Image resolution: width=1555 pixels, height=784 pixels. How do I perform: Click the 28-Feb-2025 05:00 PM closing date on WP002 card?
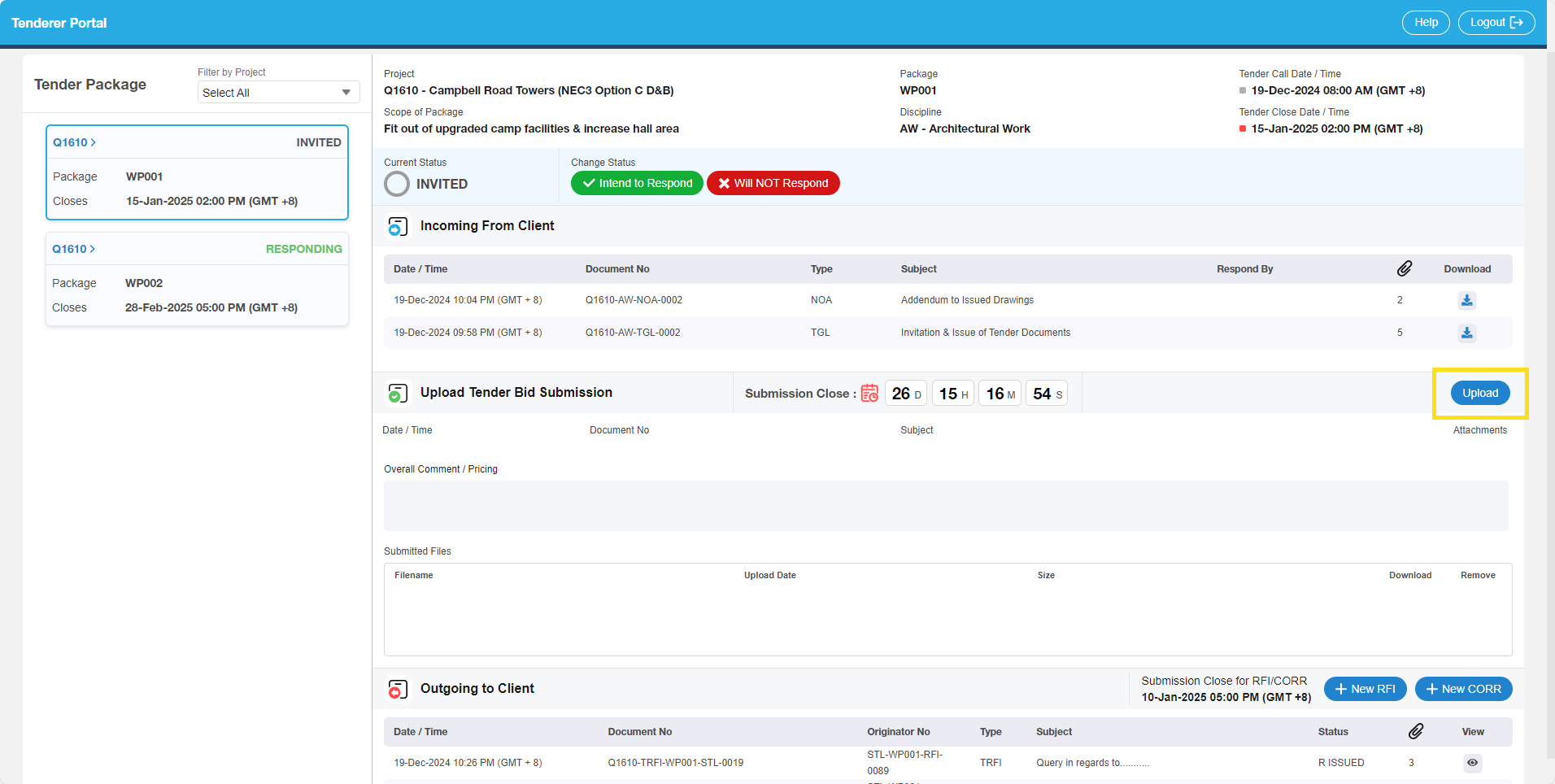211,307
